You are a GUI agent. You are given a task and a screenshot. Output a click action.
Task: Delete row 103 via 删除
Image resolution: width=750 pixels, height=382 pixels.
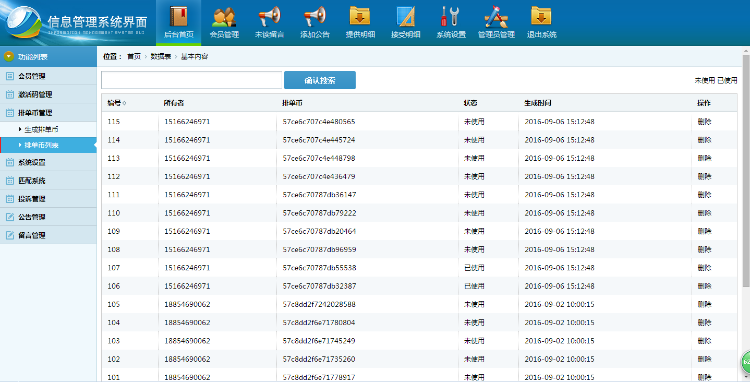coord(704,340)
